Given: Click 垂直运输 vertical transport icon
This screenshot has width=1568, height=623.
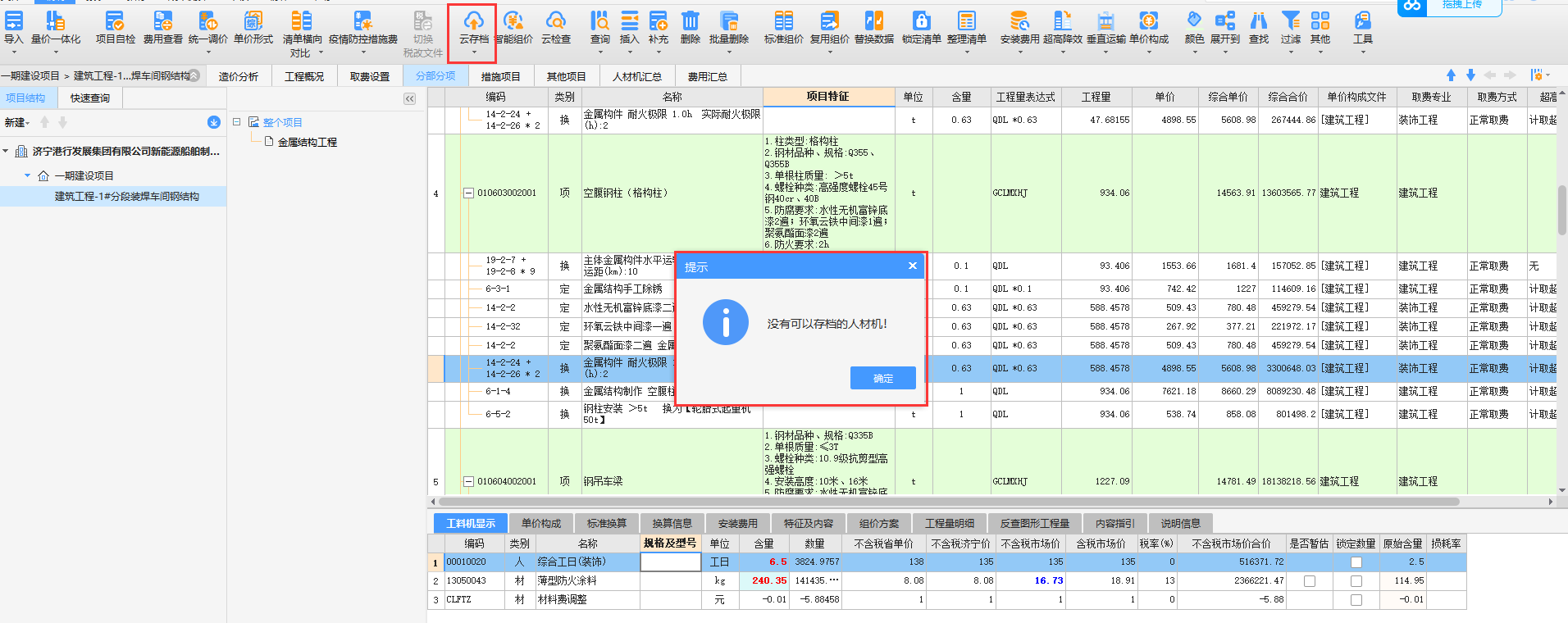Looking at the screenshot, I should pos(1106,20).
